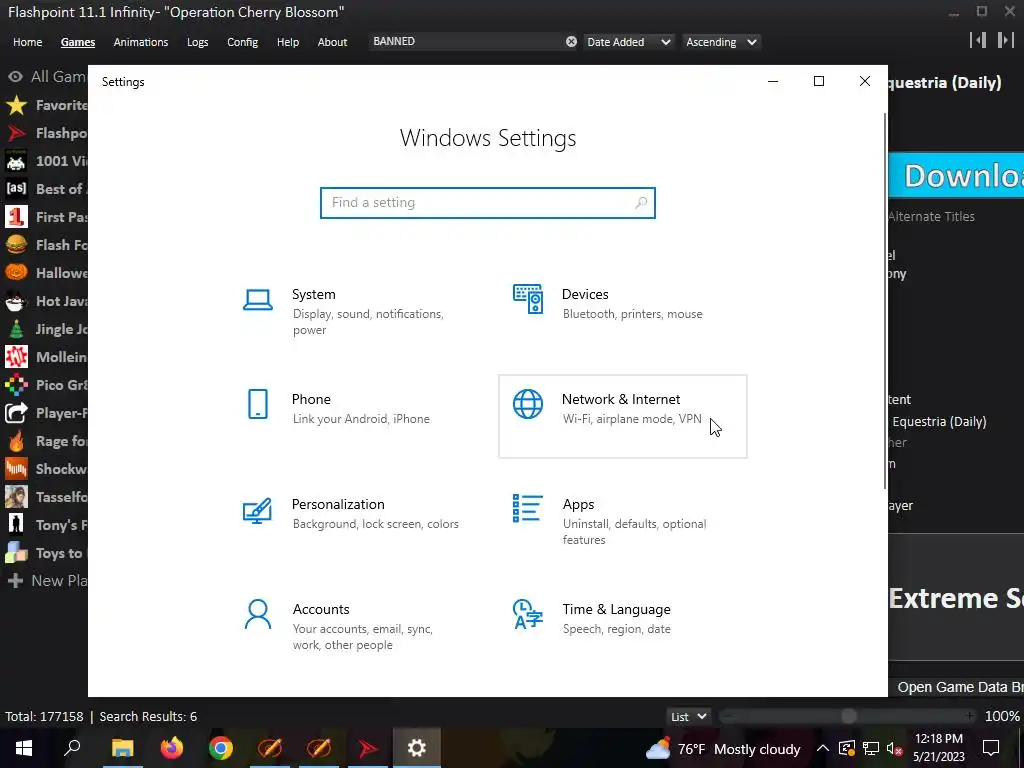
Task: Click the weather widget 76°F Mostly cloudy
Action: tap(723, 748)
